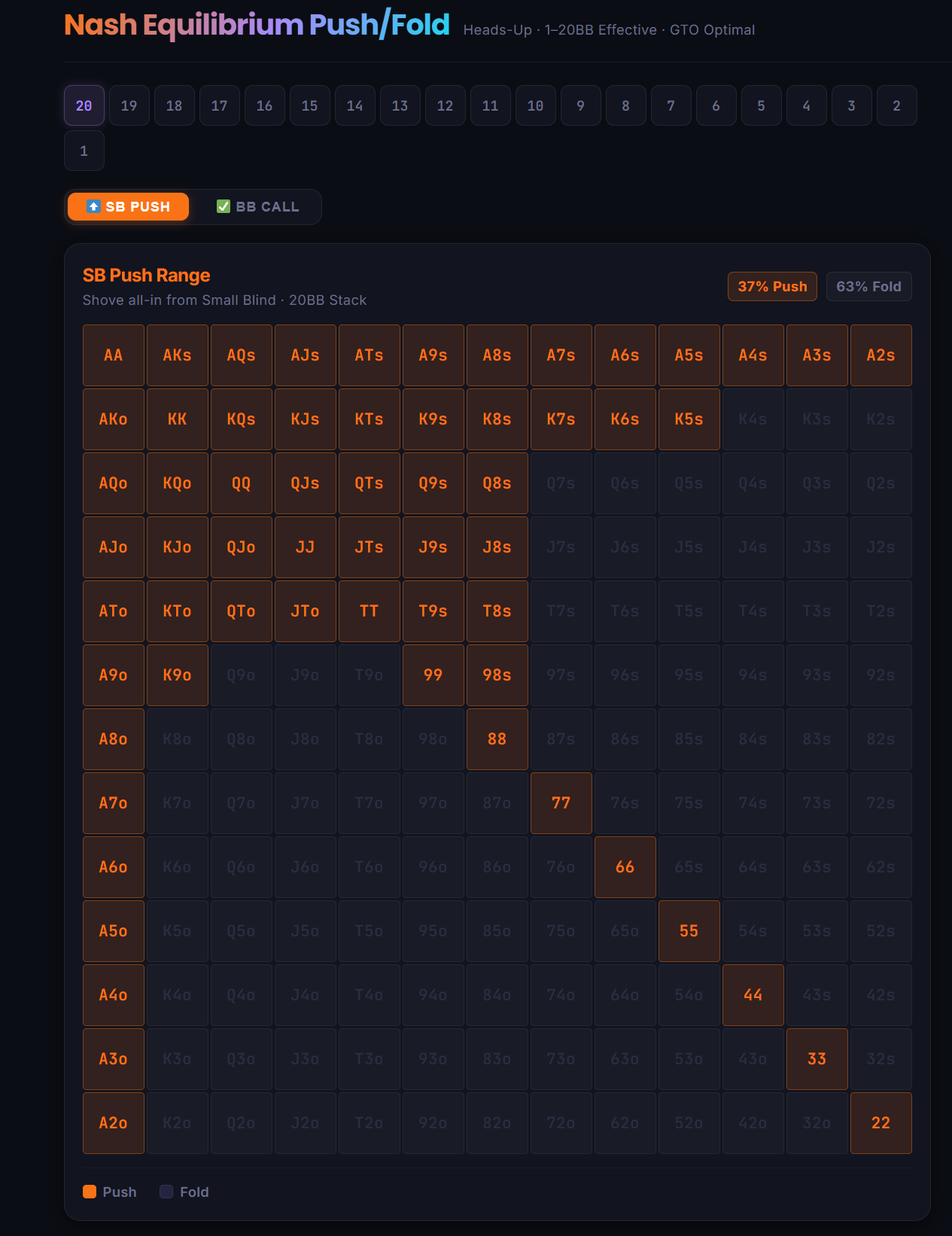Click the A5o hand cell
Screen dimensions: 952x1236
coord(114,931)
